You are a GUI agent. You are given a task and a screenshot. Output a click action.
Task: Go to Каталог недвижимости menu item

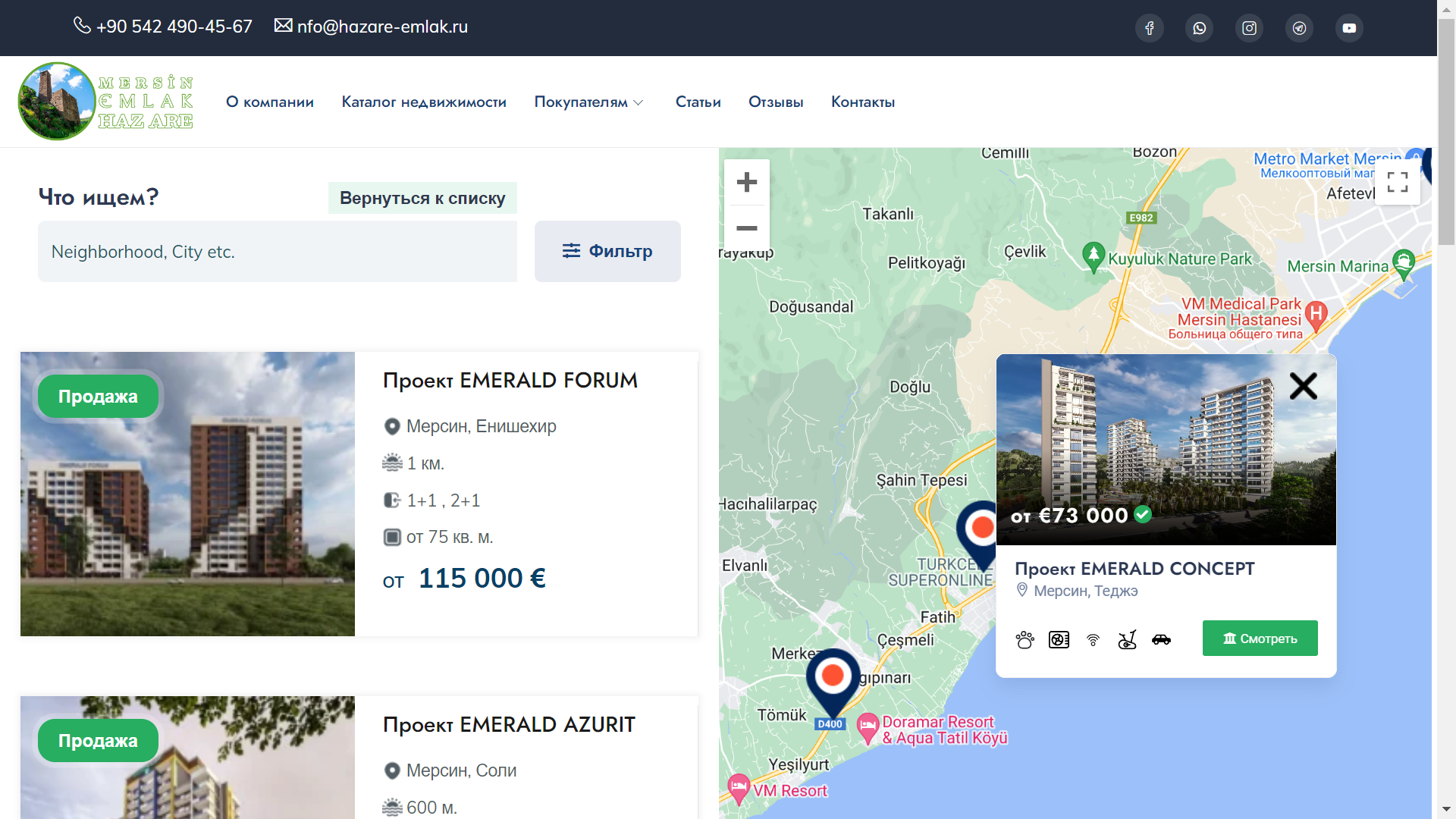point(424,102)
